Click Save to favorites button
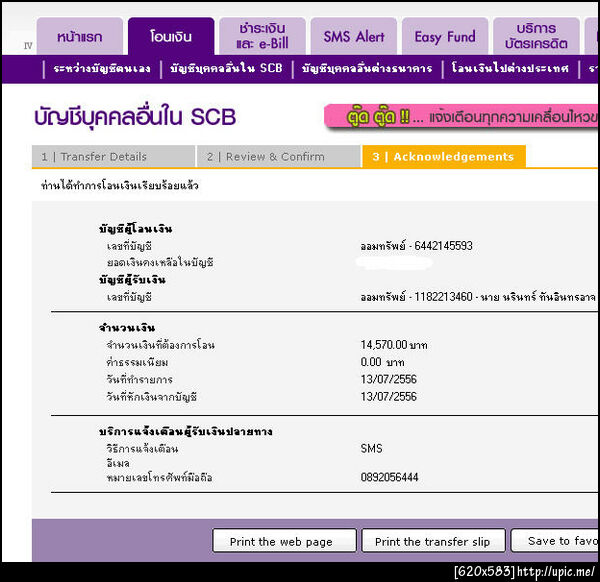The height and width of the screenshot is (582, 600). [555, 541]
